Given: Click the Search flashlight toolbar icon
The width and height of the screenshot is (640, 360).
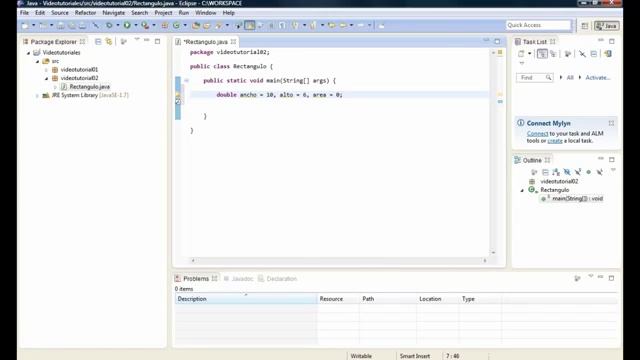Looking at the screenshot, I should pyautogui.click(x=219, y=25).
